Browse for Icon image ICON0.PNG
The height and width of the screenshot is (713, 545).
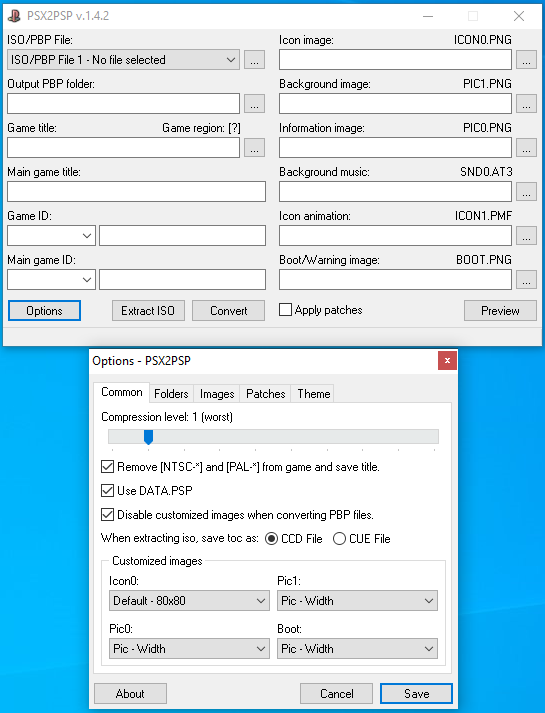point(526,60)
